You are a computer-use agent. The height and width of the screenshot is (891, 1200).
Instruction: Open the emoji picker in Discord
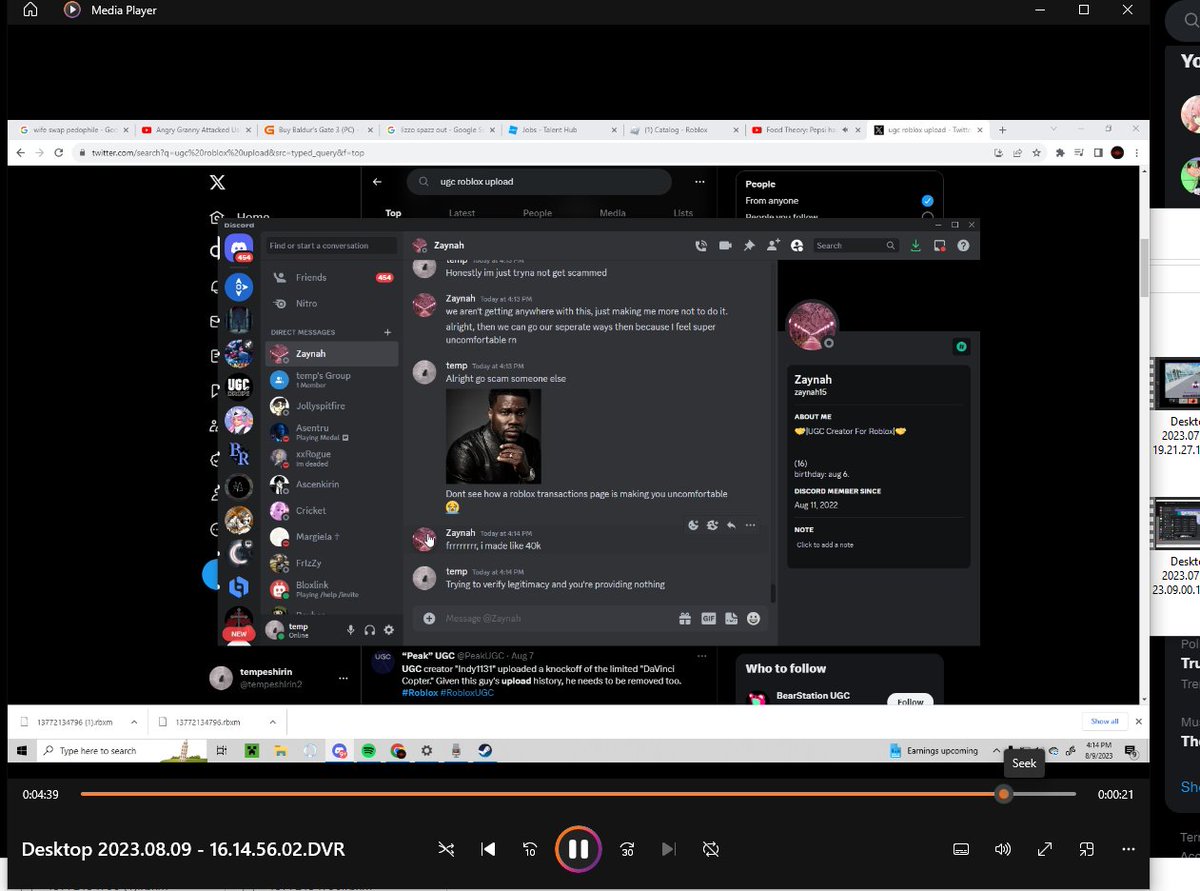click(754, 619)
